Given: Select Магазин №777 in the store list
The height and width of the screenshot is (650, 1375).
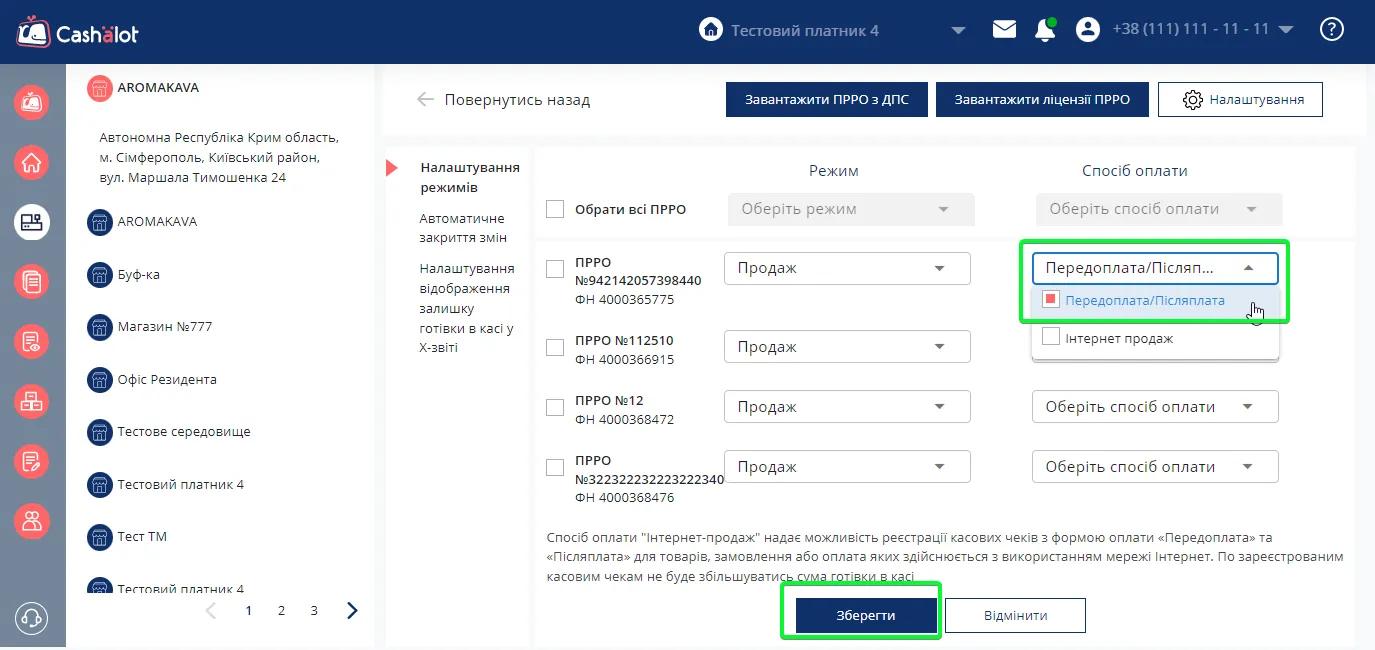Looking at the screenshot, I should pyautogui.click(x=165, y=327).
